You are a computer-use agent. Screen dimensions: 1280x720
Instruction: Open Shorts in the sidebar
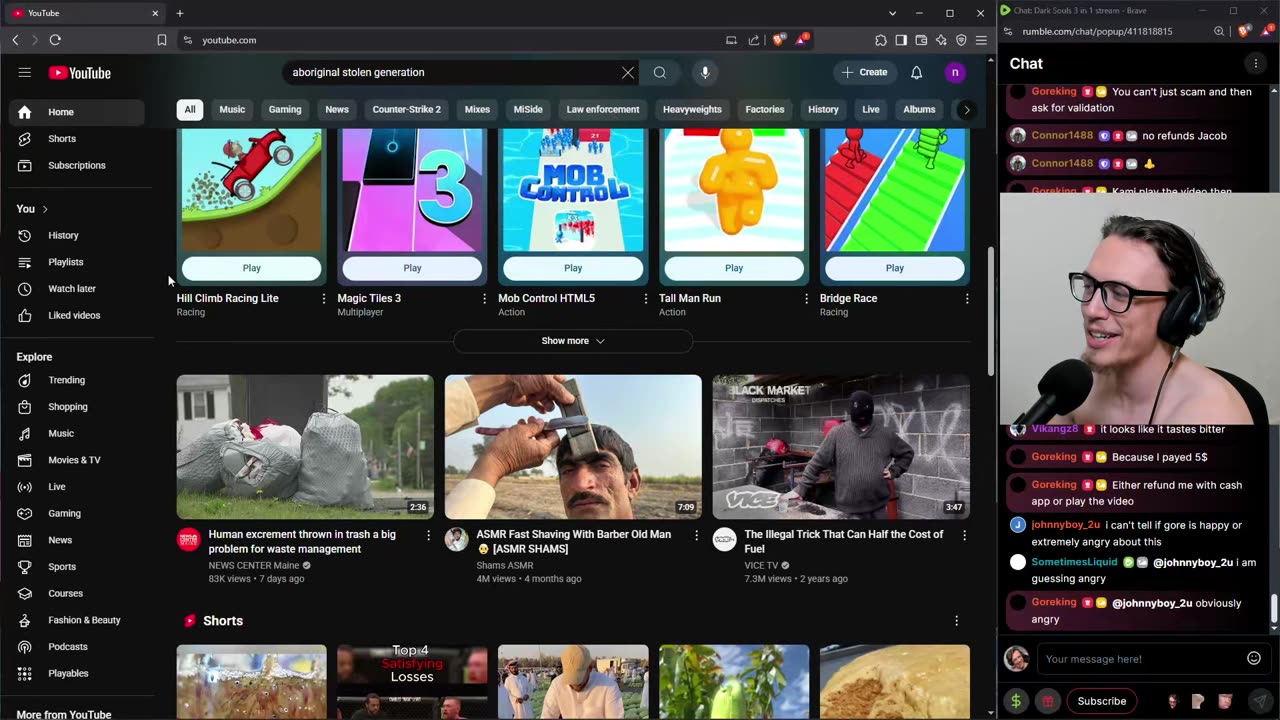(x=77, y=138)
